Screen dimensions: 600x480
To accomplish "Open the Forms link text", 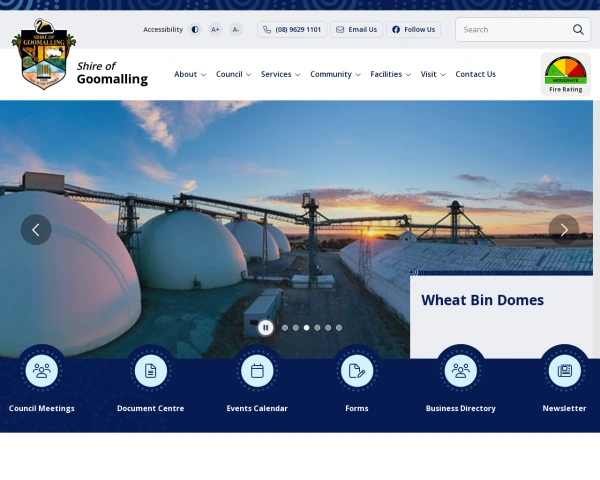I will [x=357, y=408].
